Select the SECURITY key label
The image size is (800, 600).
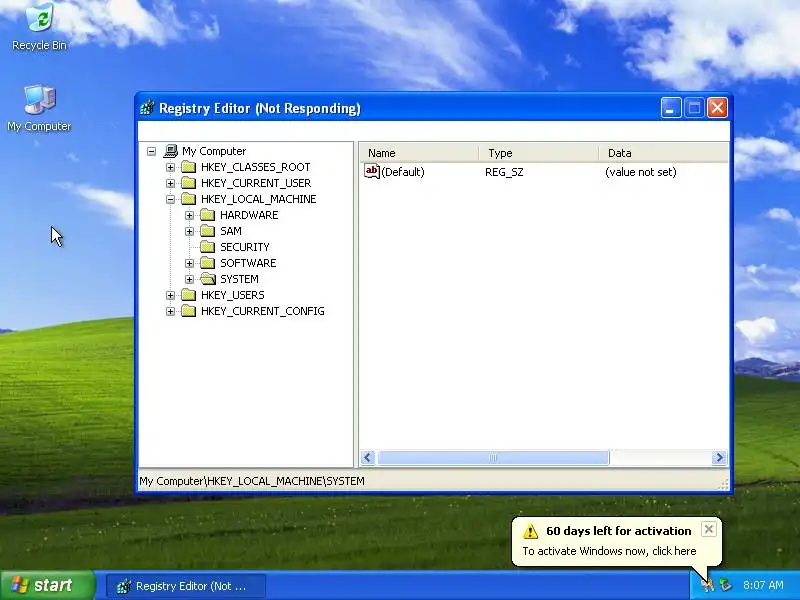pos(245,247)
